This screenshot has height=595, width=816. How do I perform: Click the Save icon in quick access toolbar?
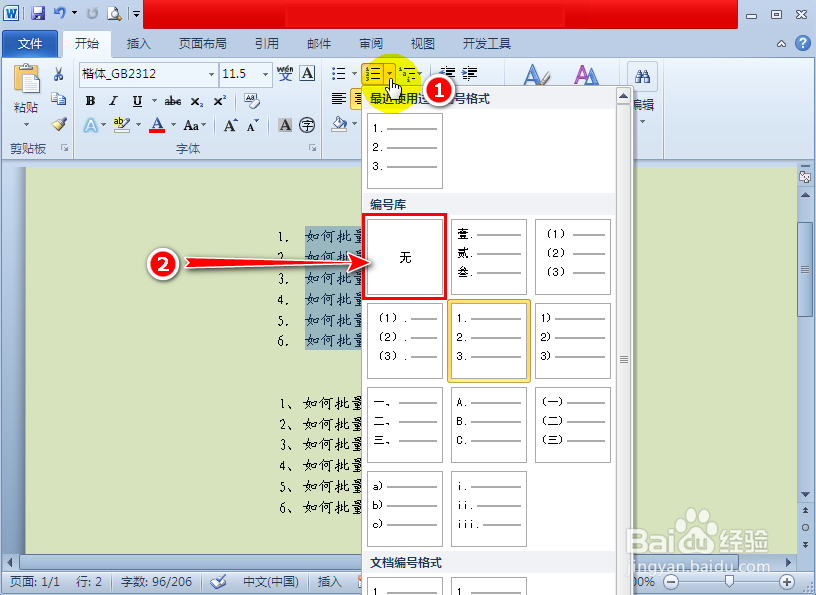(x=37, y=13)
